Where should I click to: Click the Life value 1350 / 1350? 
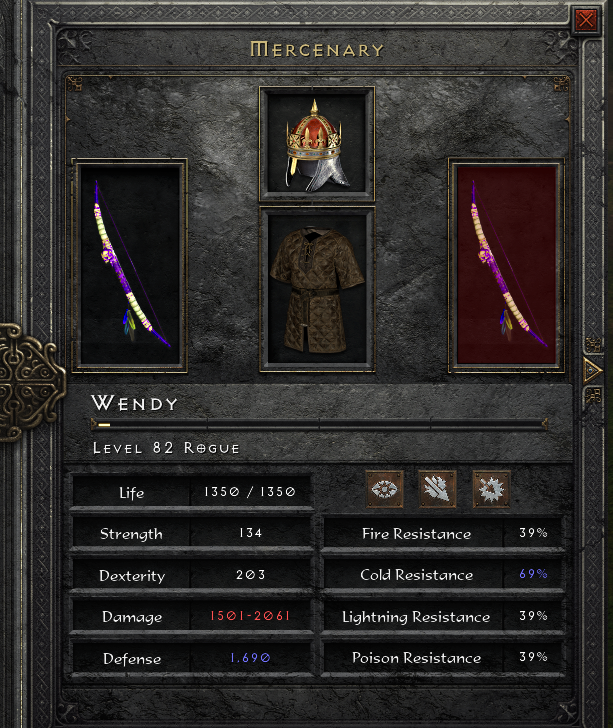pyautogui.click(x=250, y=492)
